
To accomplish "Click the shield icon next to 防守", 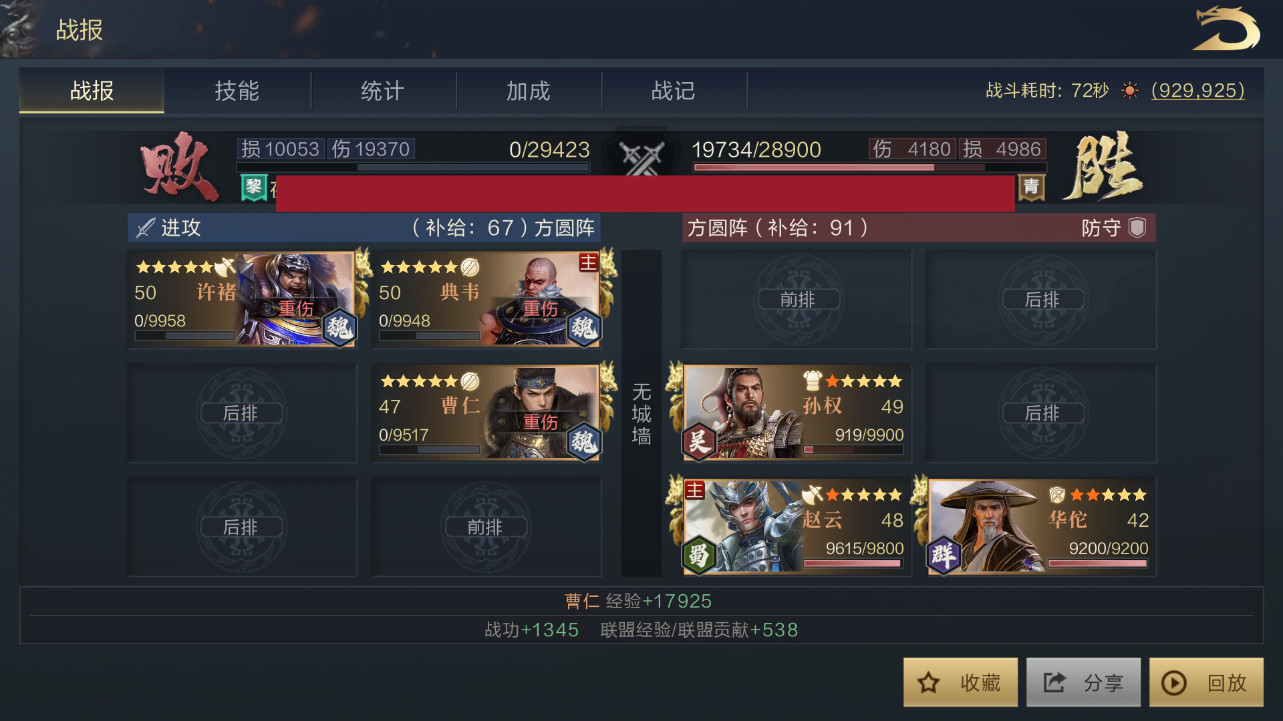I will click(x=1137, y=227).
